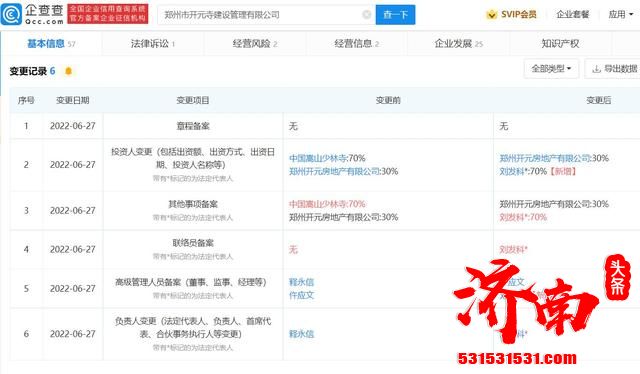640x374 pixels.
Task: Click the 变更记录 section heading
Action: click(28, 71)
